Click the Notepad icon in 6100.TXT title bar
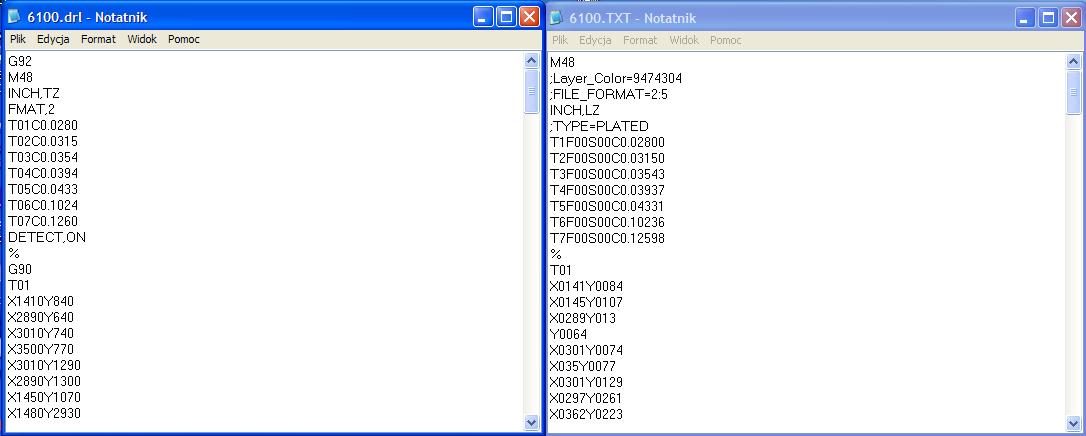Image resolution: width=1086 pixels, height=436 pixels. pyautogui.click(x=555, y=17)
